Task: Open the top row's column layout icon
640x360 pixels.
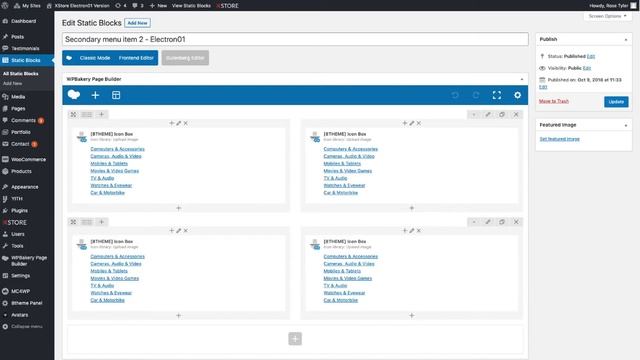Action: point(87,115)
